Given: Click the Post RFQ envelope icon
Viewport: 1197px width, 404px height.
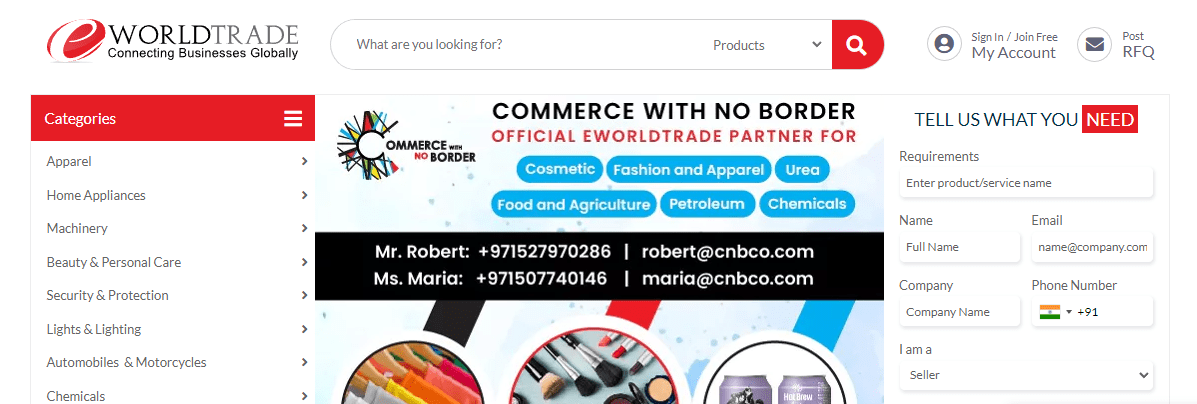Looking at the screenshot, I should (x=1095, y=44).
